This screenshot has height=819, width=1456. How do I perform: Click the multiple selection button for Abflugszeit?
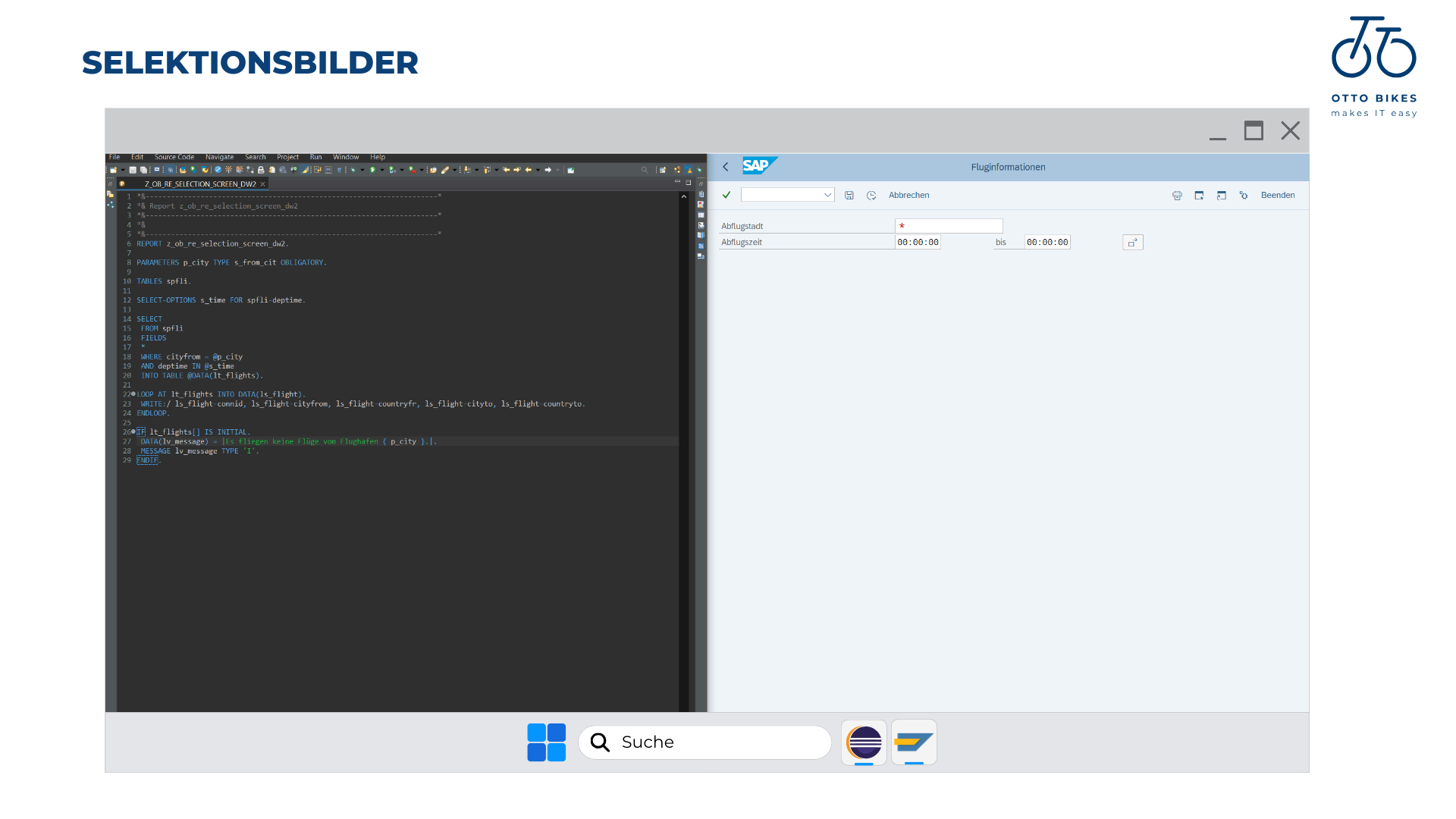1132,243
